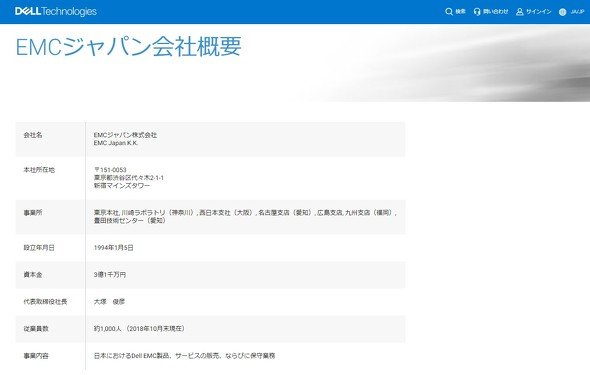Select the 本社所在地 row label
The width and height of the screenshot is (590, 375).
click(39, 170)
